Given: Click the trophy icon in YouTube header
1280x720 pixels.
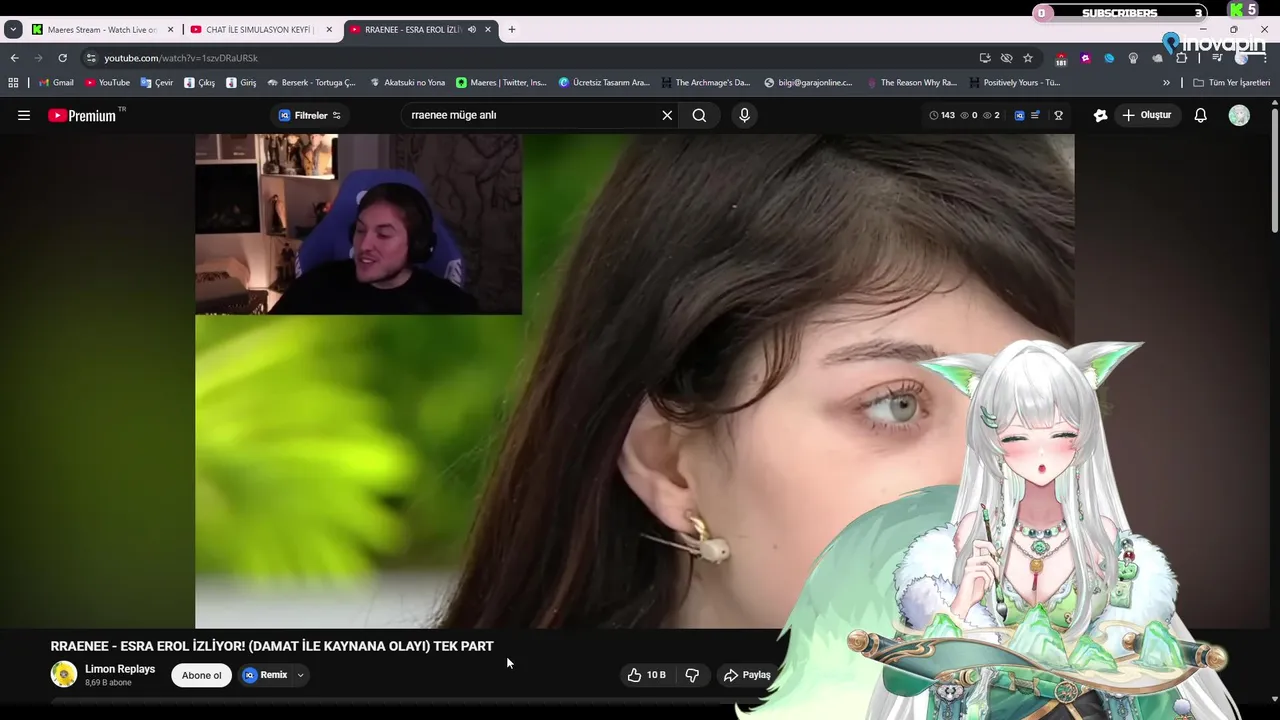Looking at the screenshot, I should pyautogui.click(x=1058, y=115).
